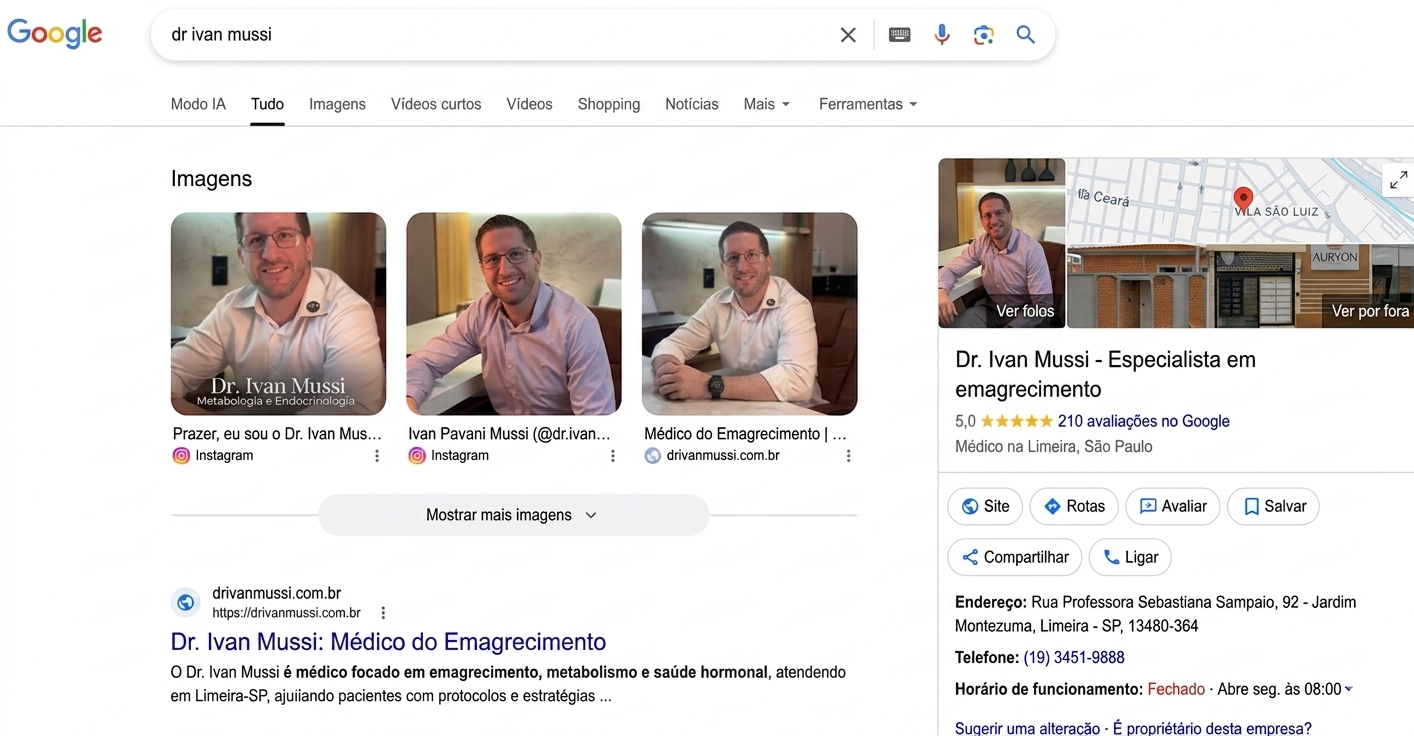Click the search input containing dr ivan mussi

tap(495, 35)
